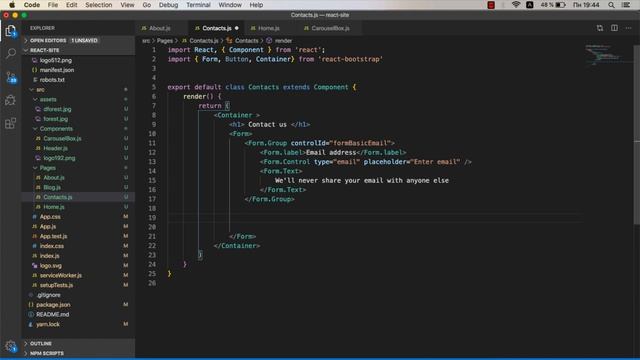Open the Selection menu
The image size is (640, 360).
pyautogui.click(x=98, y=5)
